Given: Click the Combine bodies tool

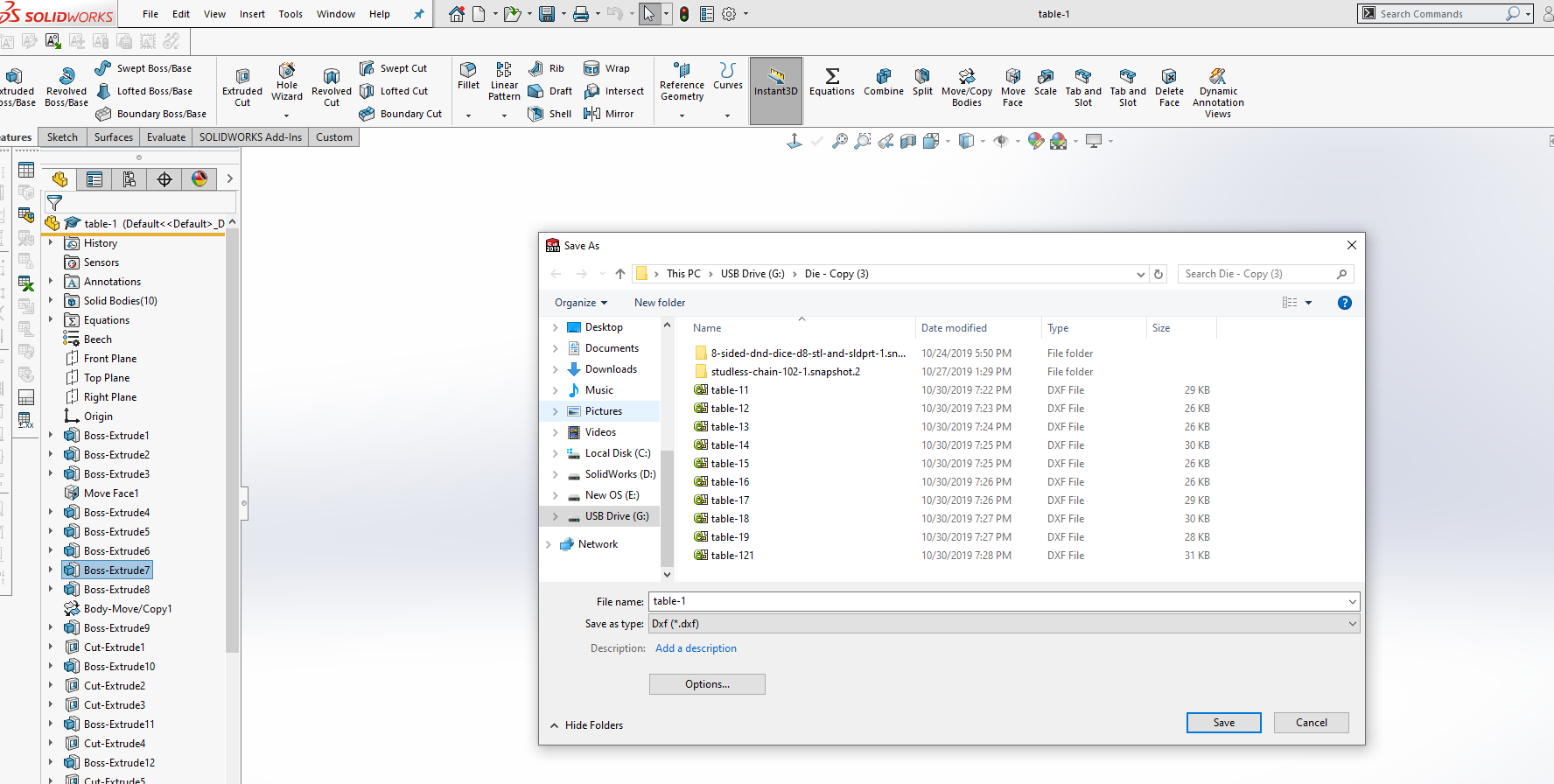Looking at the screenshot, I should click(x=884, y=82).
